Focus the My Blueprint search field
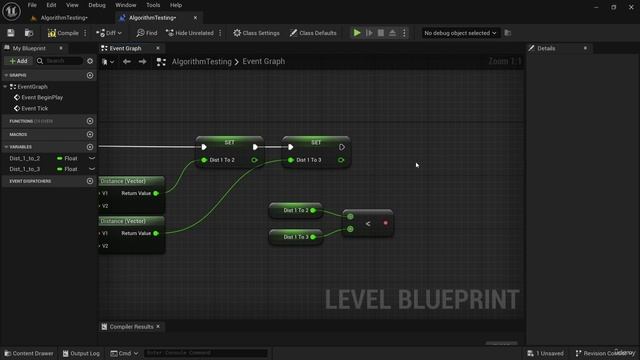 (x=60, y=61)
